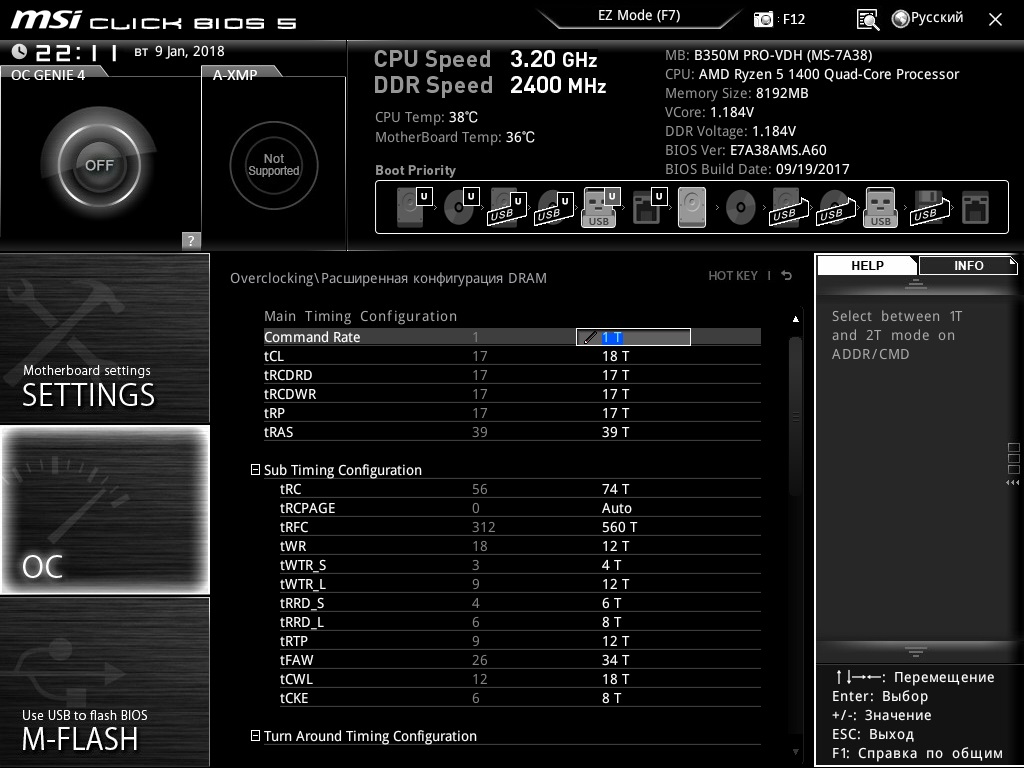Toggle the OC GENIE 4 OFF button
Screen dimensions: 1024x768
[x=99, y=165]
